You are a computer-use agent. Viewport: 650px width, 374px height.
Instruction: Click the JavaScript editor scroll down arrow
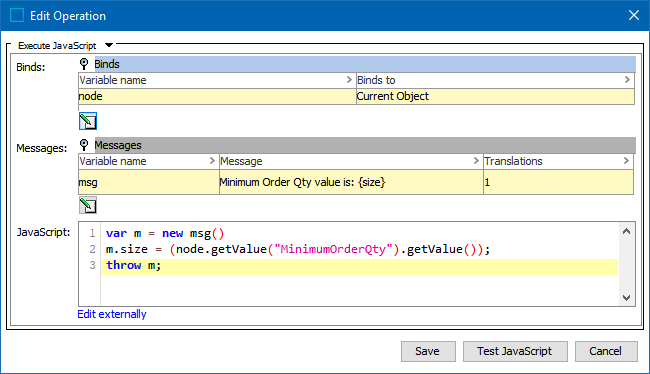tap(626, 298)
